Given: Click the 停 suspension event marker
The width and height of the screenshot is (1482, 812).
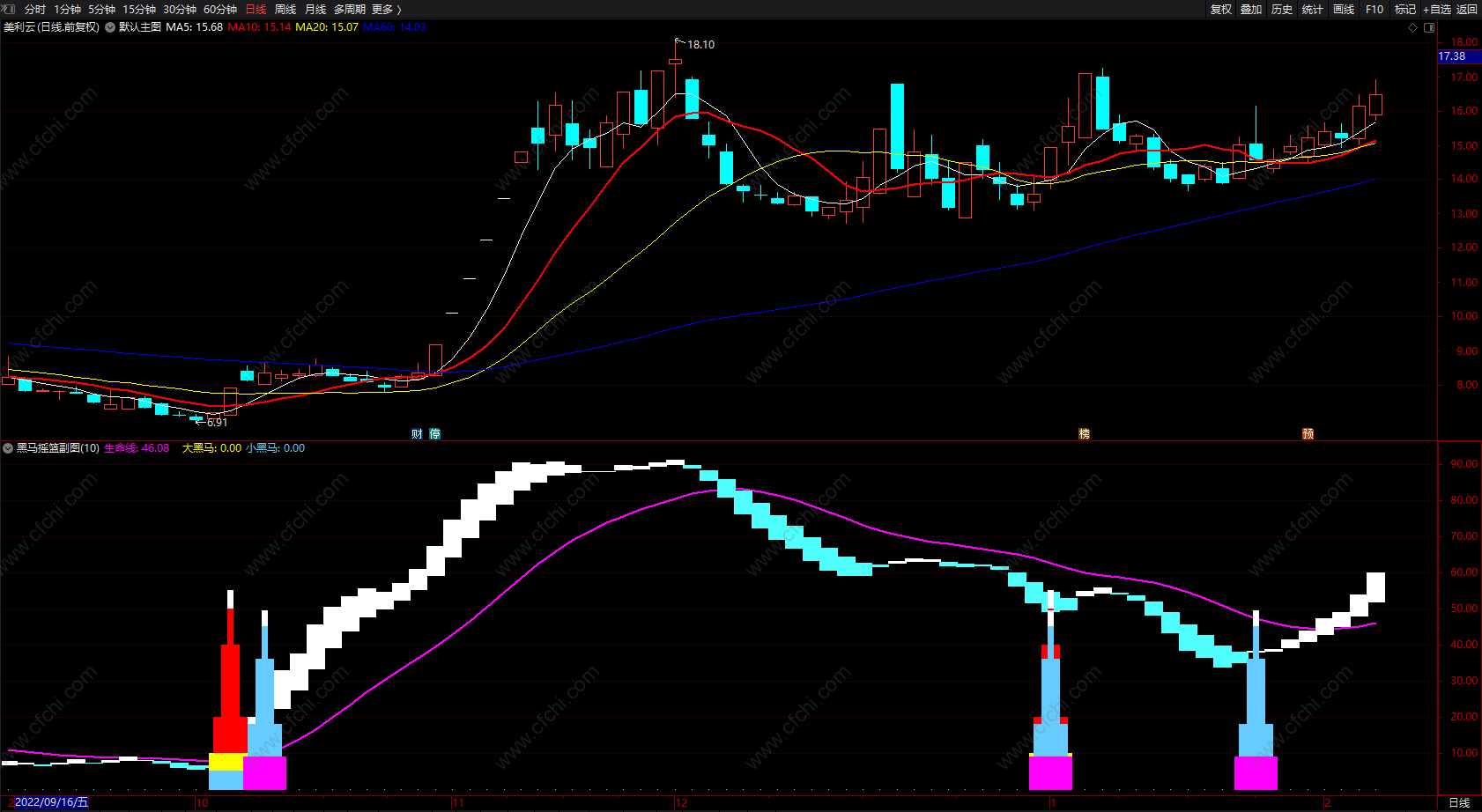Looking at the screenshot, I should click(x=434, y=433).
